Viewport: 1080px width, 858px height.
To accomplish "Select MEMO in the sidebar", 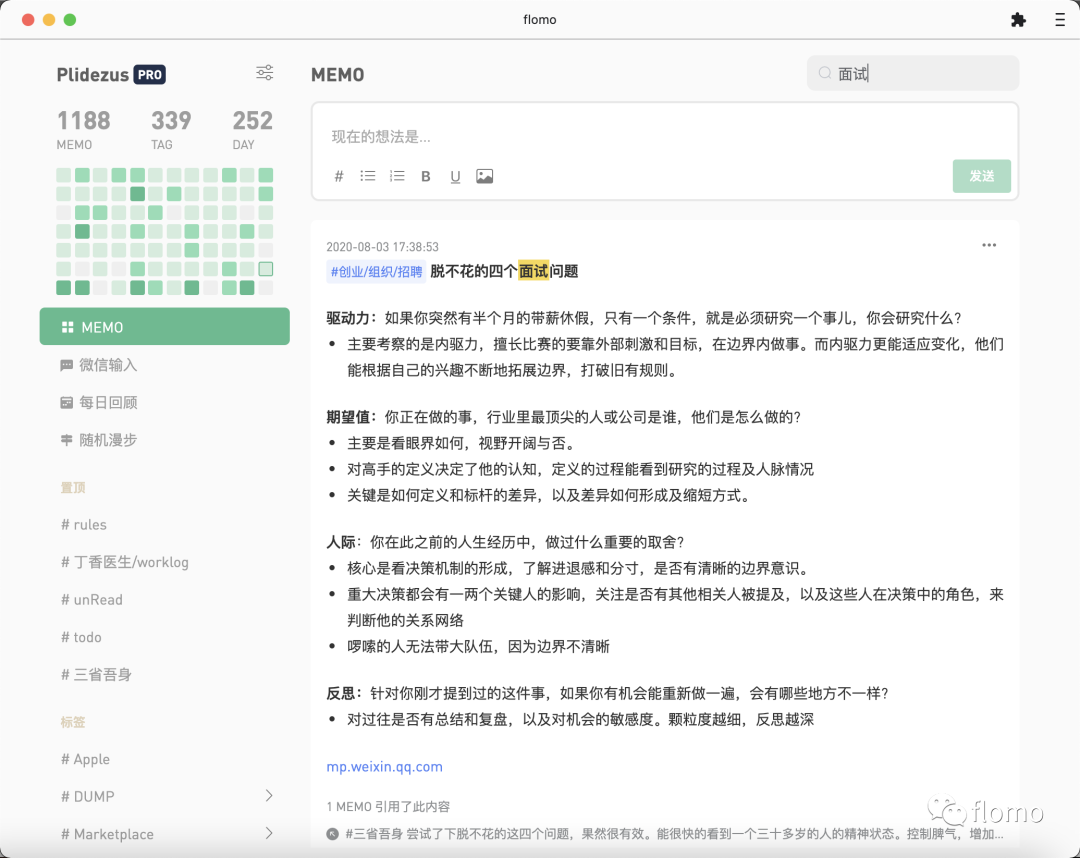I will 165,326.
